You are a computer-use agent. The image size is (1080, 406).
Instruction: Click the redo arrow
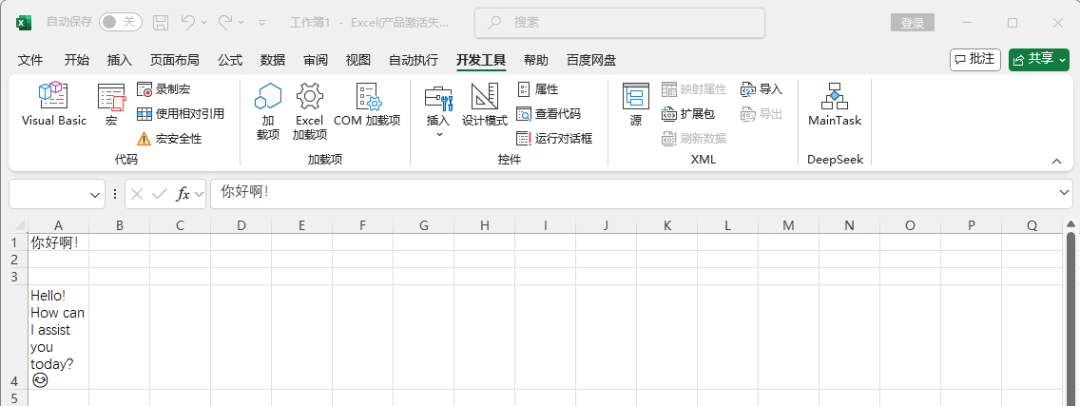[225, 22]
